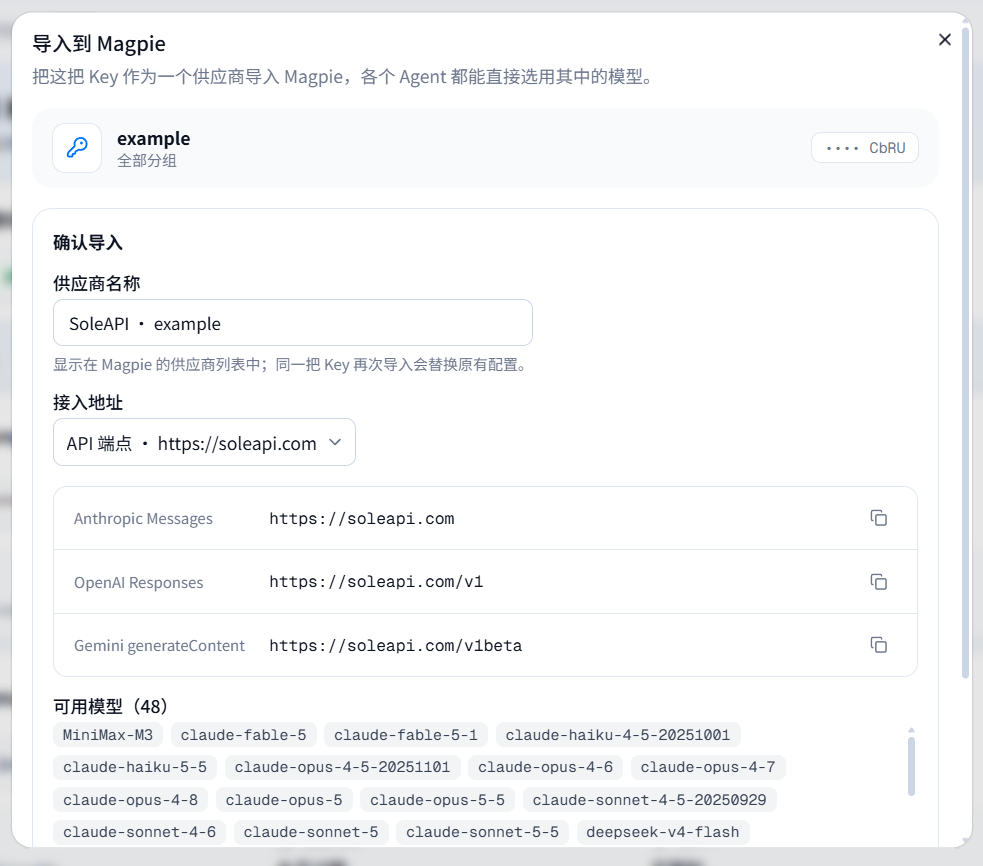This screenshot has height=866, width=983.
Task: Select the claude-opus-5 model chip
Action: tap(284, 800)
